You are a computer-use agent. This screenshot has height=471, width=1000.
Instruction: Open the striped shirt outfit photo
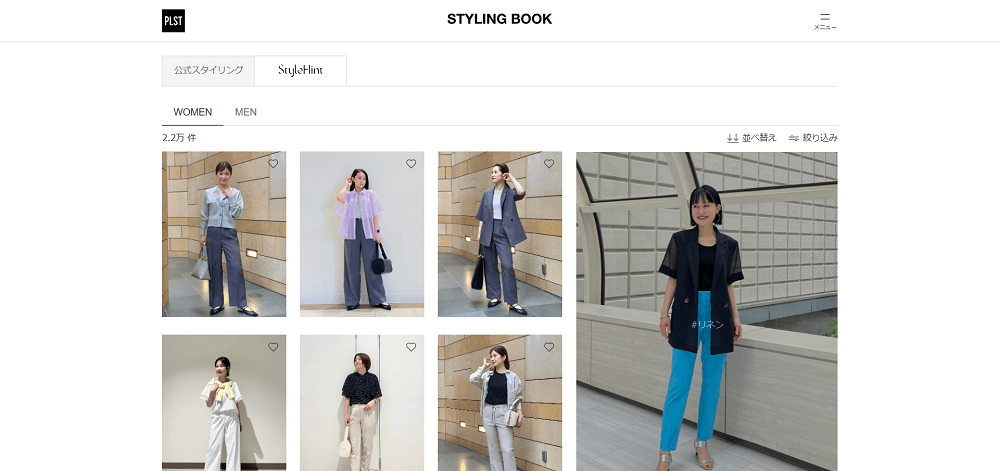pyautogui.click(x=500, y=403)
